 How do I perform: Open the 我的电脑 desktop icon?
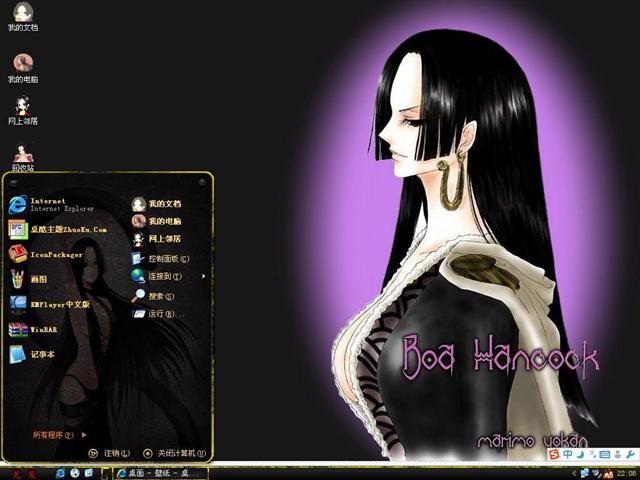click(x=23, y=68)
